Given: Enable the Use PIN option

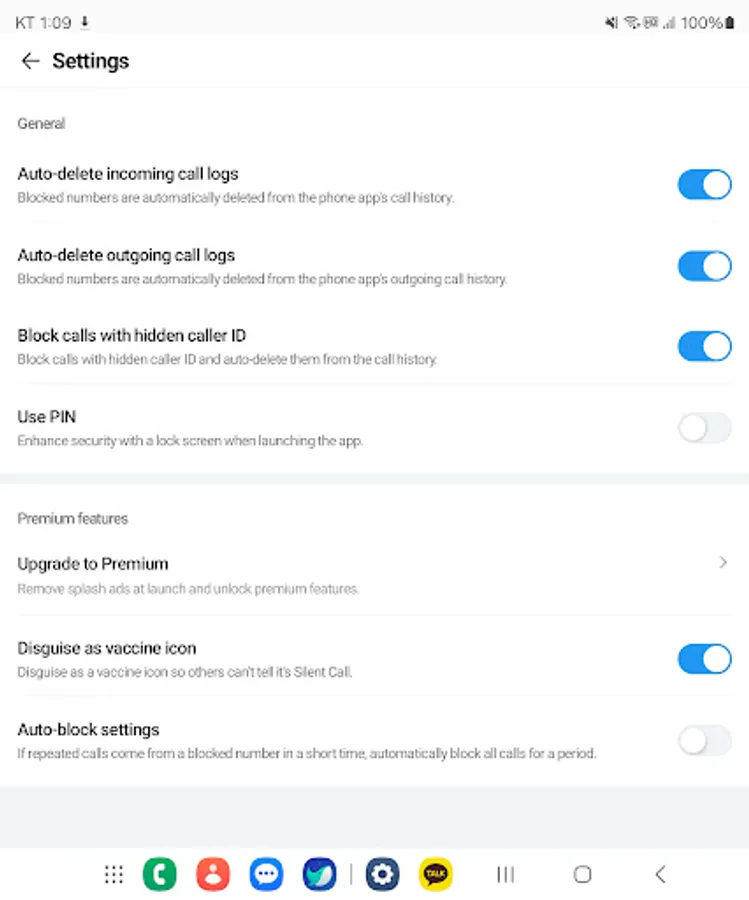Looking at the screenshot, I should coord(704,428).
